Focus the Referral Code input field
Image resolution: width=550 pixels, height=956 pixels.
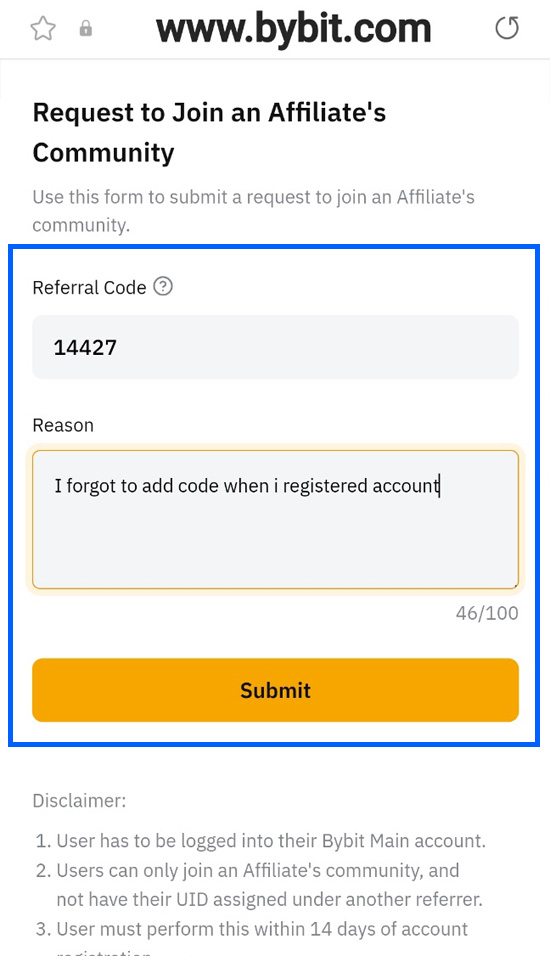click(276, 347)
